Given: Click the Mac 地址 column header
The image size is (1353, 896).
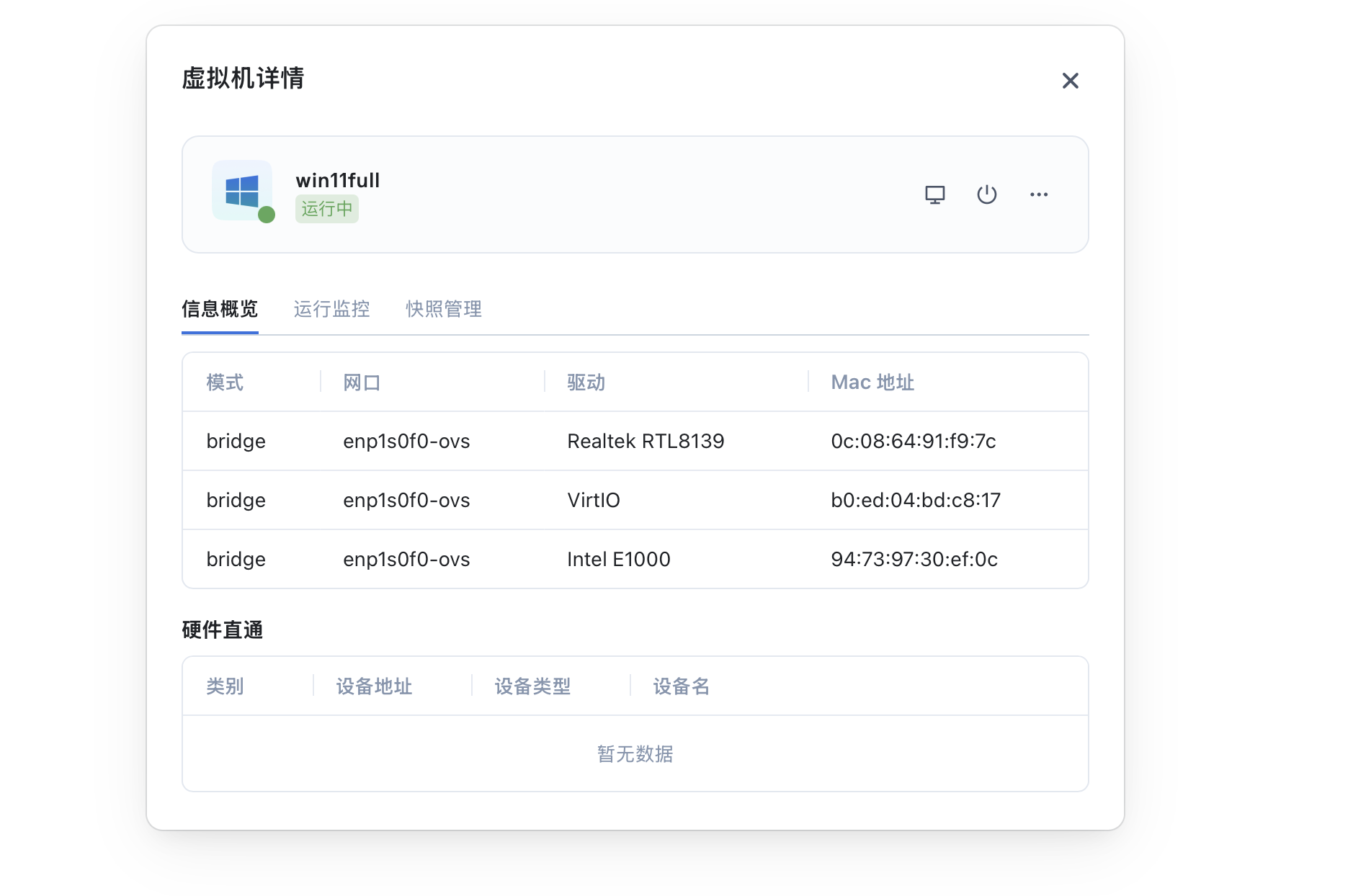Looking at the screenshot, I should [x=872, y=382].
